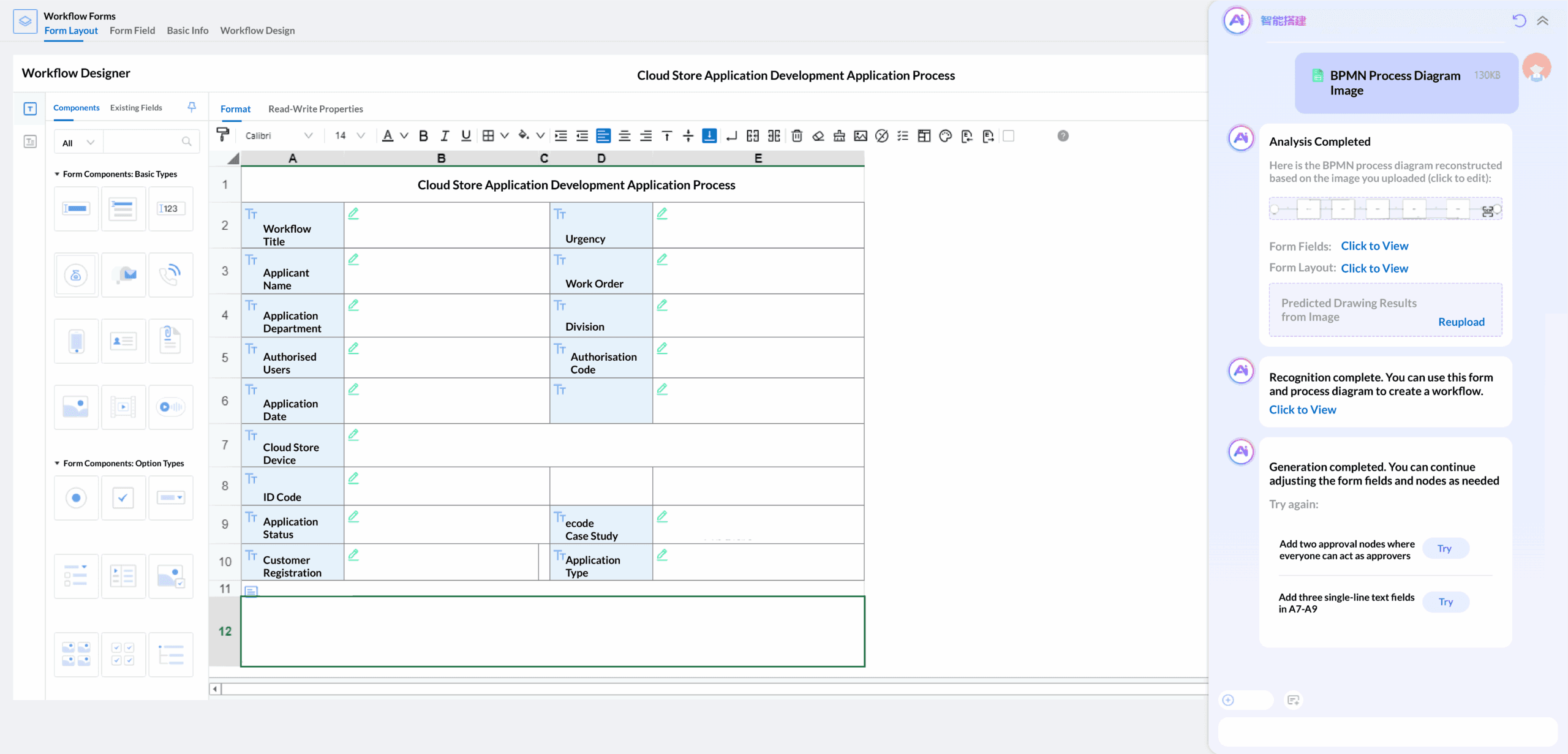Click Try for adding two approval nodes

click(1445, 549)
